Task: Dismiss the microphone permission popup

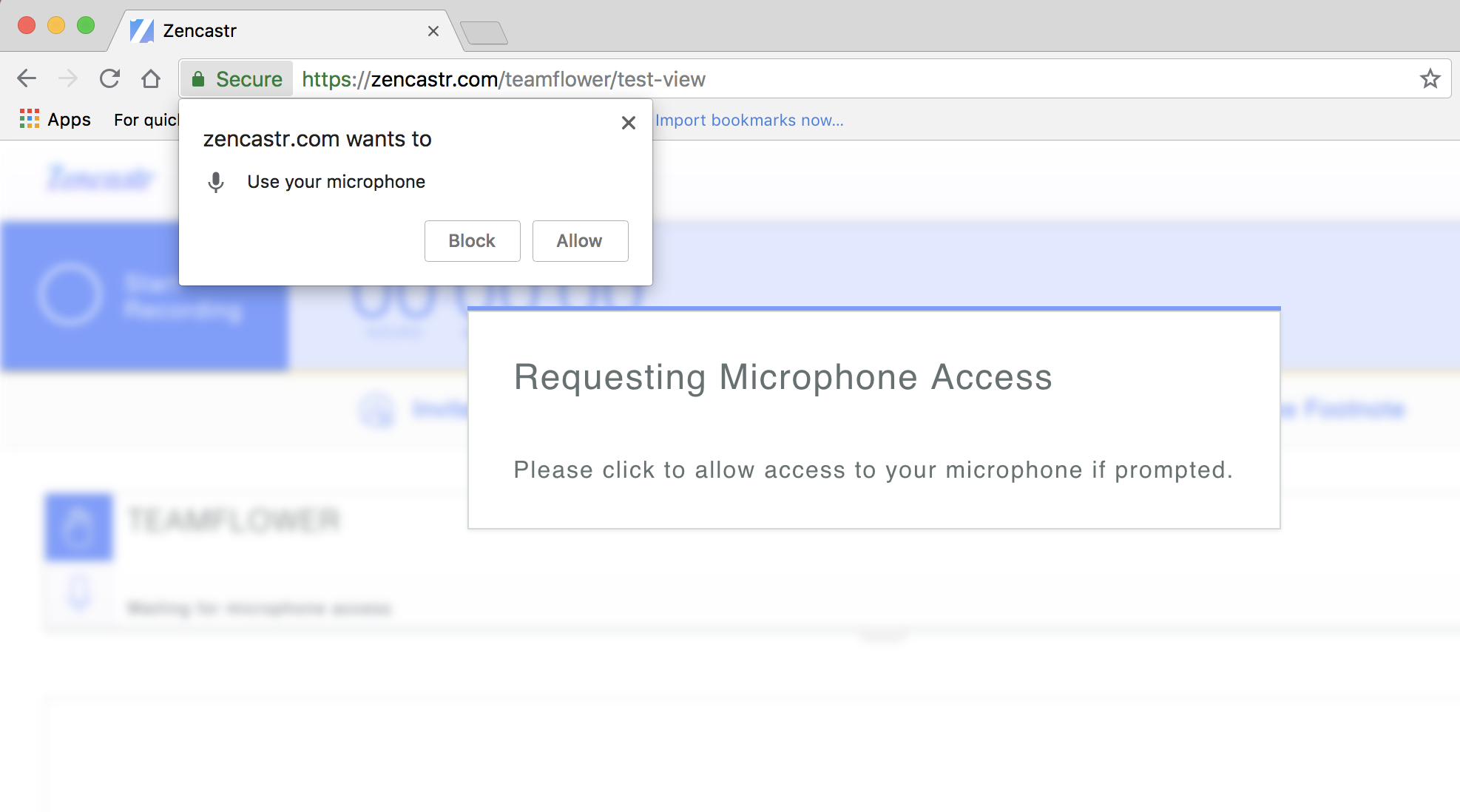Action: 629,123
